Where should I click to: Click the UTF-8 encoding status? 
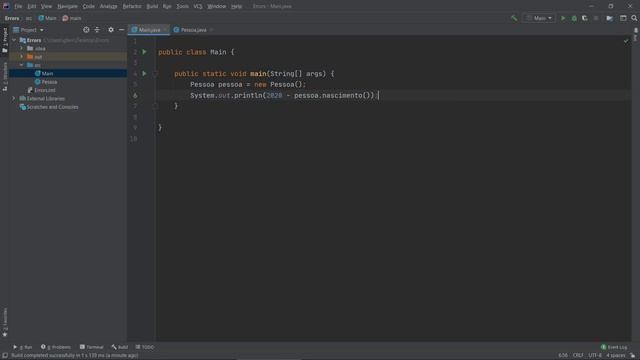point(595,356)
